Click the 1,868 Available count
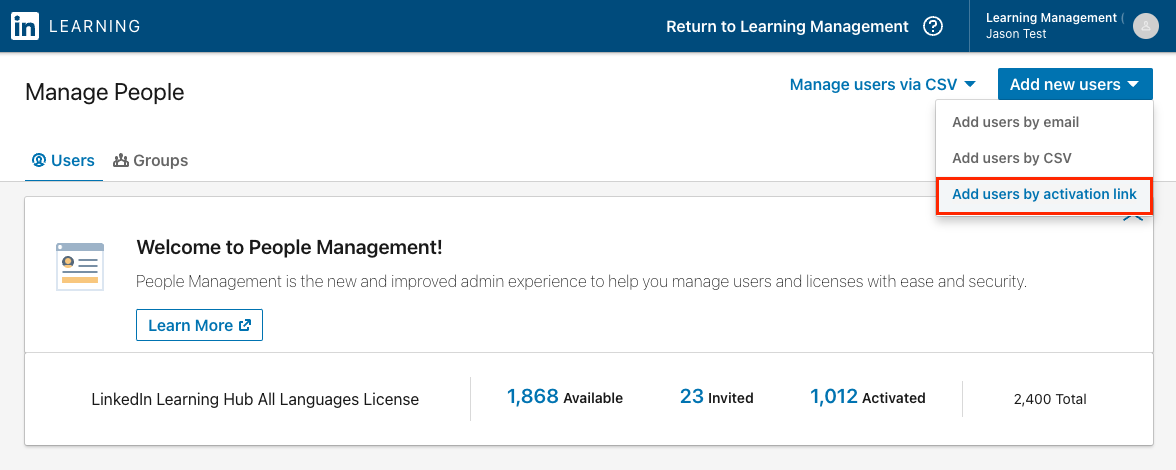The height and width of the screenshot is (470, 1176). tap(565, 397)
